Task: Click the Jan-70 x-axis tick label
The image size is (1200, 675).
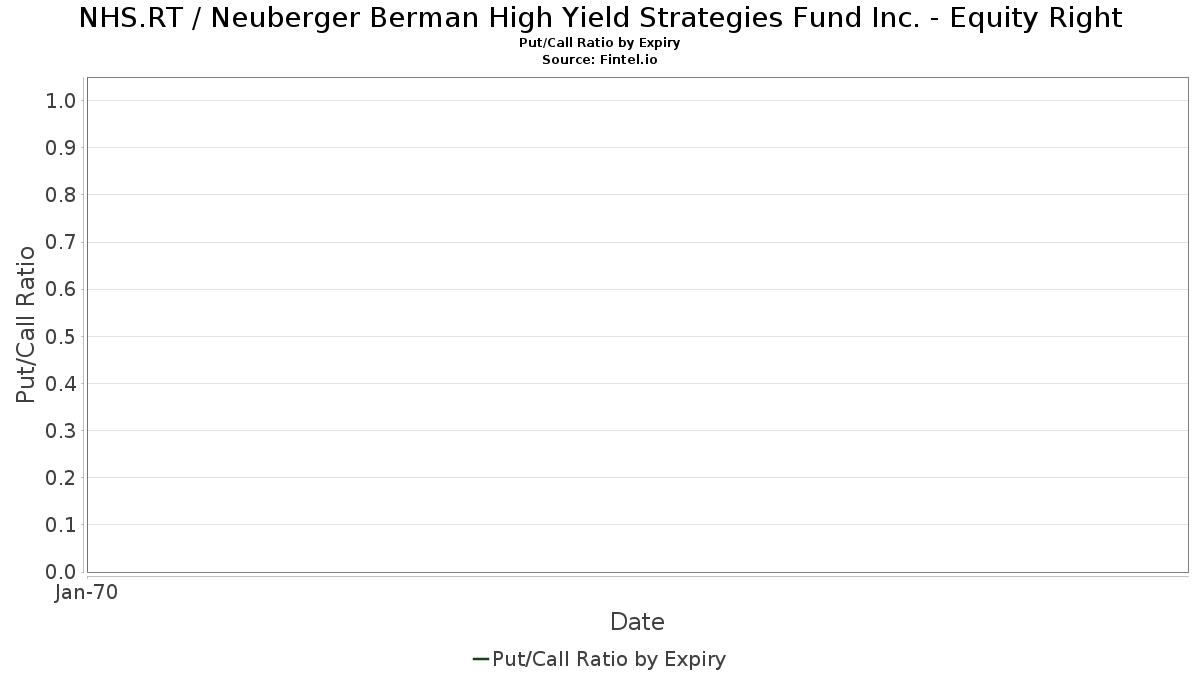Action: 87,593
